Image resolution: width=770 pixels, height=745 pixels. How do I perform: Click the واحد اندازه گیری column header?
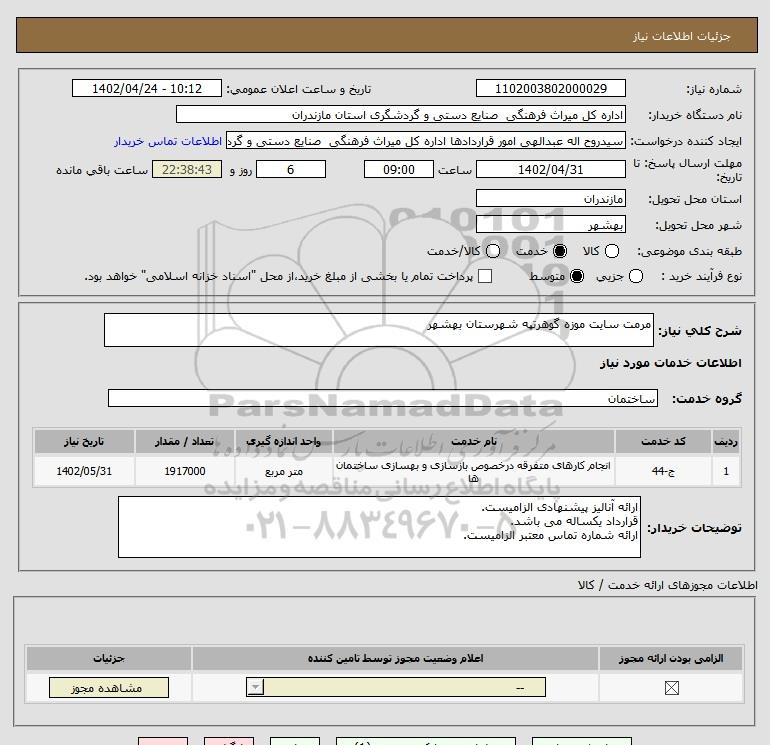point(283,441)
